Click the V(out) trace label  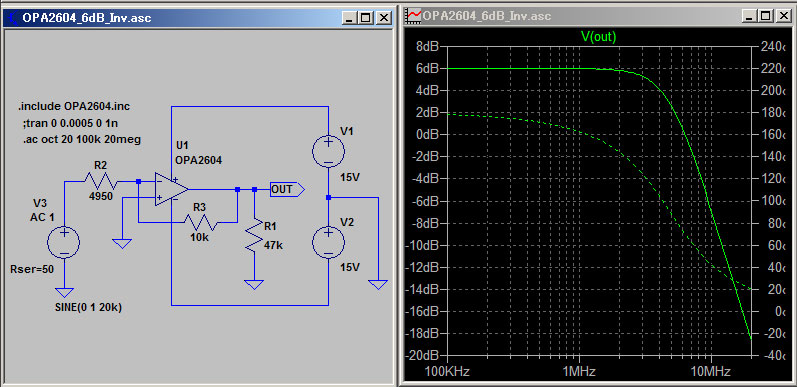599,36
